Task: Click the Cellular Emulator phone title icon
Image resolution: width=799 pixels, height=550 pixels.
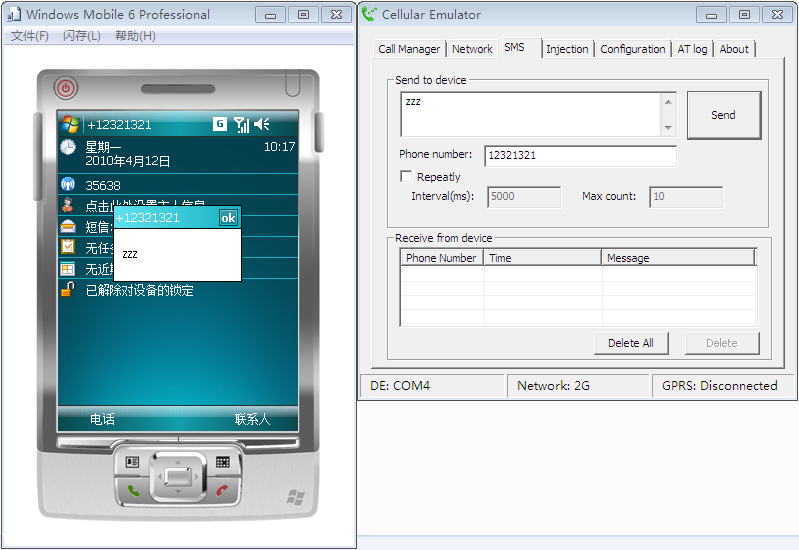Action: pos(369,14)
